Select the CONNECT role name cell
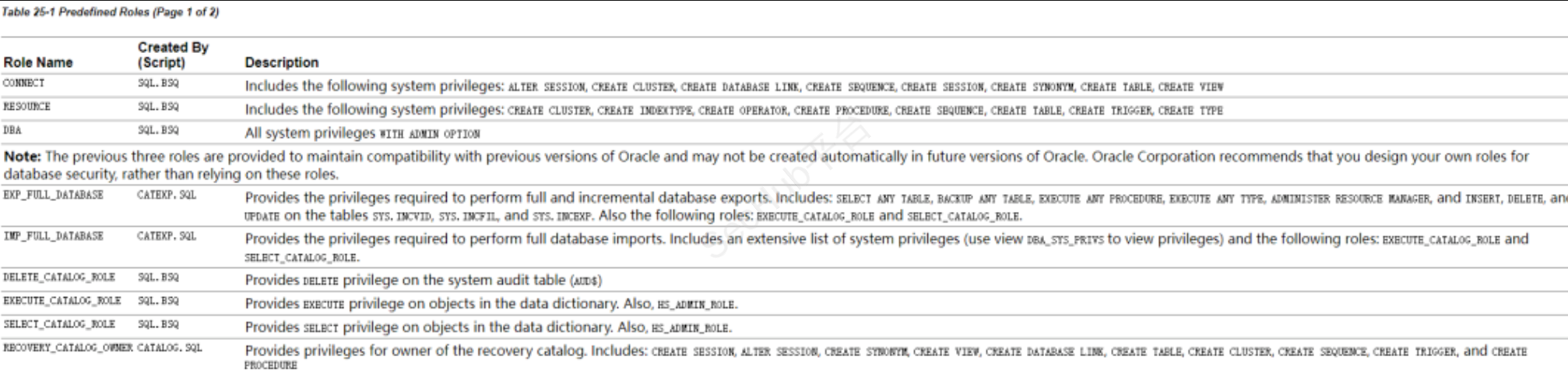 coord(24,83)
